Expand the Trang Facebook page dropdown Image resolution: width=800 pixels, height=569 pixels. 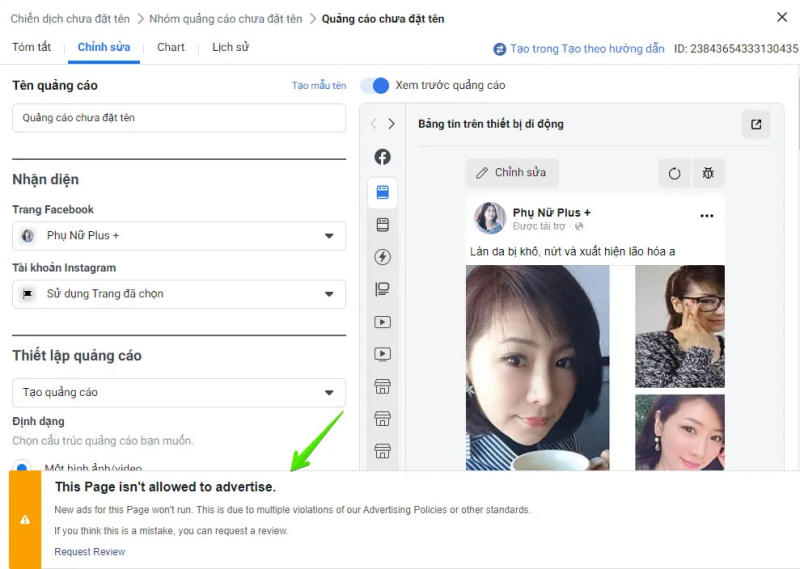click(179, 236)
